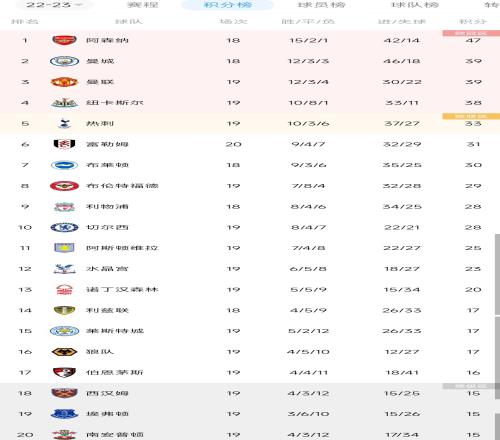Switch to the 球员榜 tab
The height and width of the screenshot is (440, 500).
tap(321, 5)
